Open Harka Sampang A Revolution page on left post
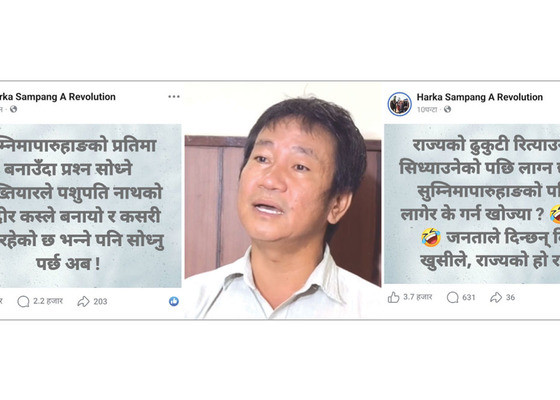 [58, 97]
